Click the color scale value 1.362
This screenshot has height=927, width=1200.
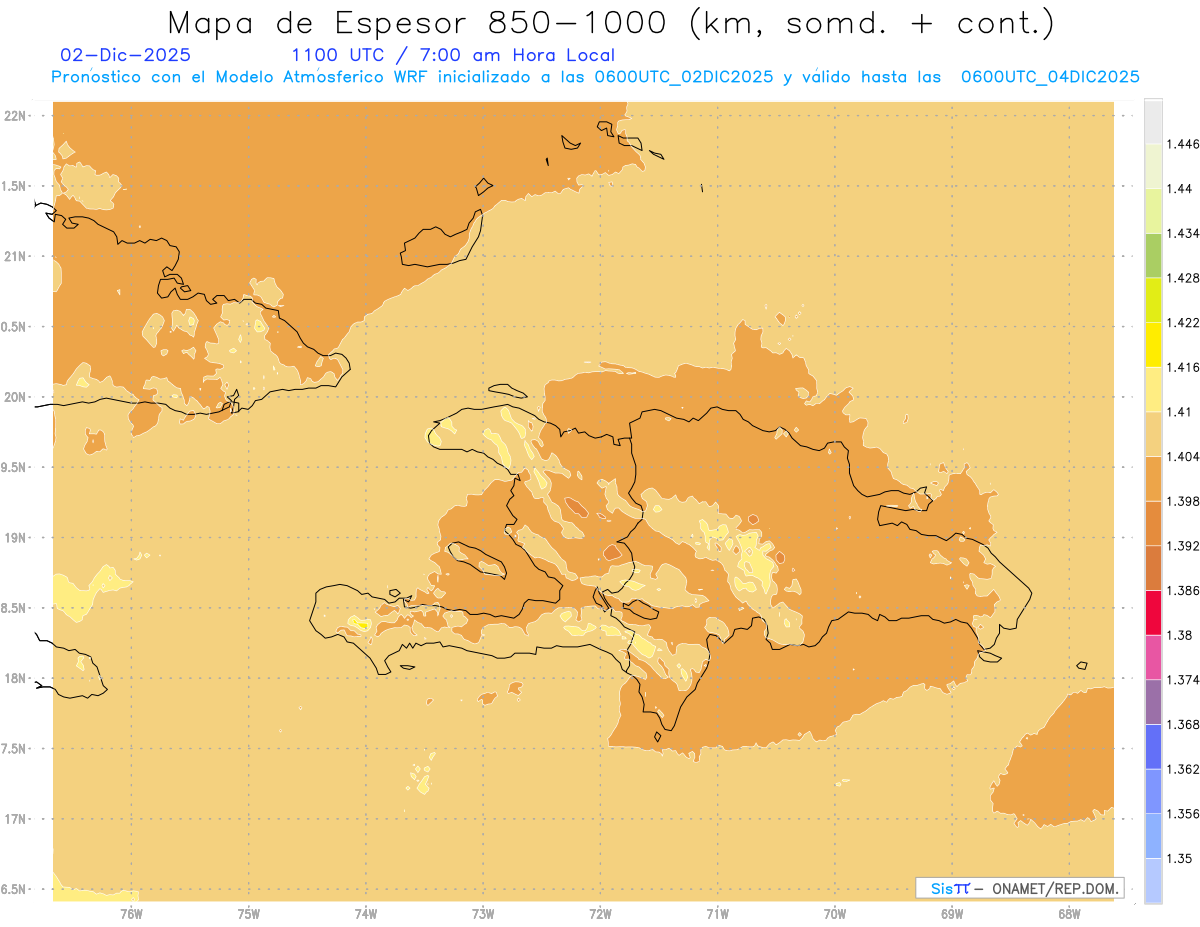[x=1185, y=769]
